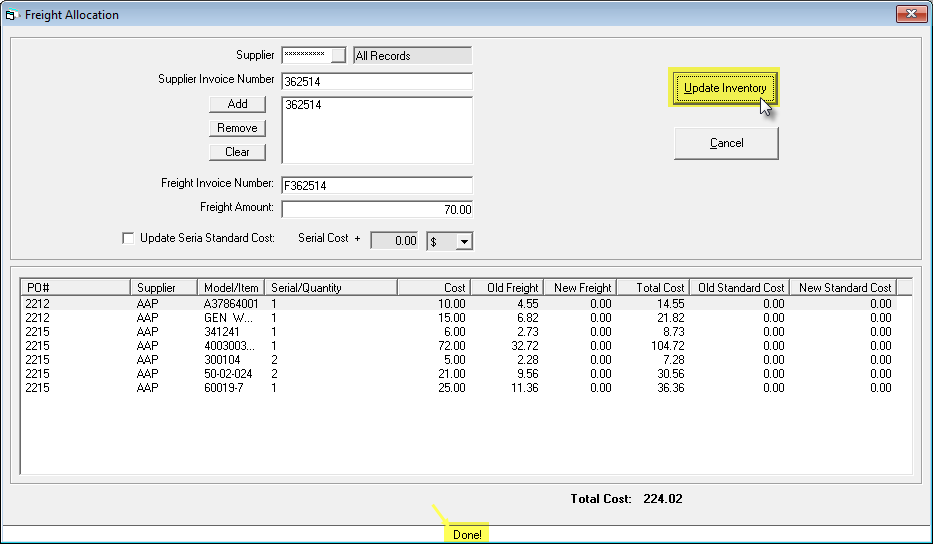Click the 224.02 Total Cost value
The width and height of the screenshot is (933, 544).
pyautogui.click(x=662, y=499)
